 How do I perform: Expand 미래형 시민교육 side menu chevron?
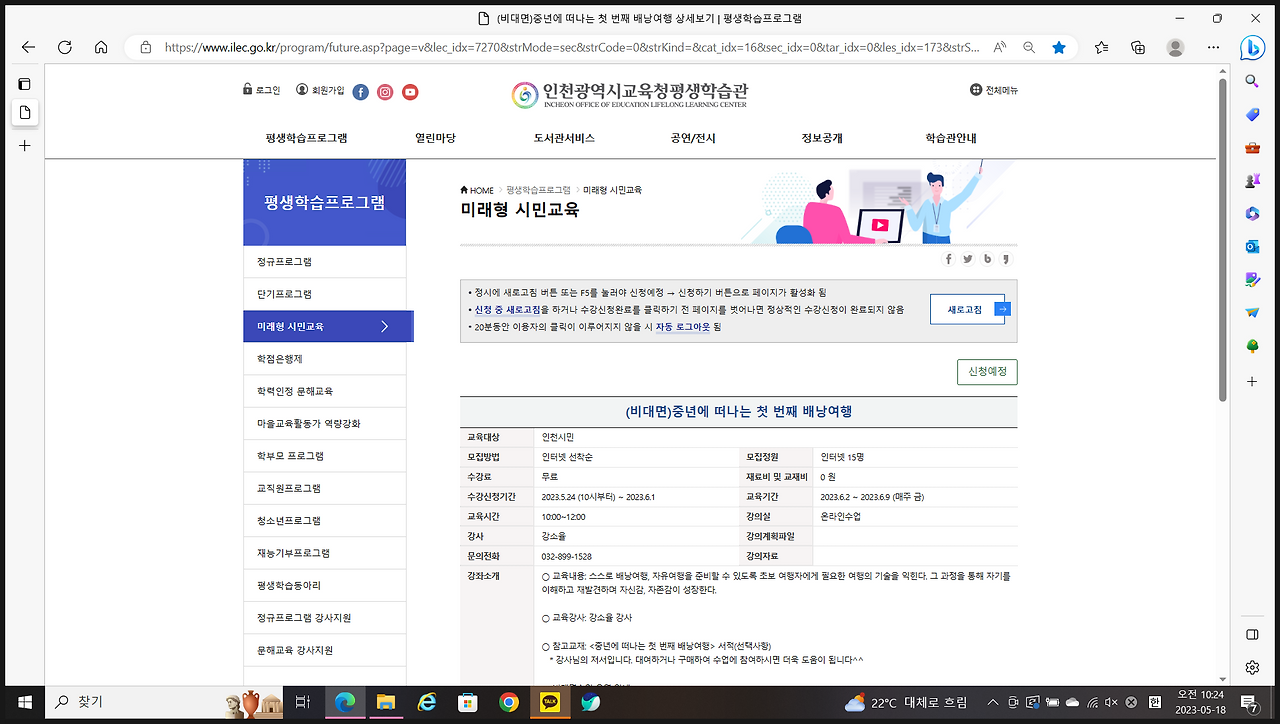[384, 326]
